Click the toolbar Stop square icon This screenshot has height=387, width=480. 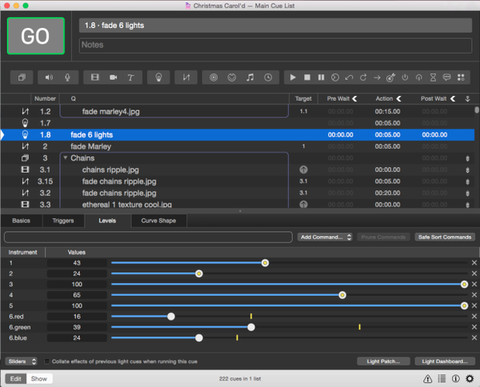click(x=307, y=78)
